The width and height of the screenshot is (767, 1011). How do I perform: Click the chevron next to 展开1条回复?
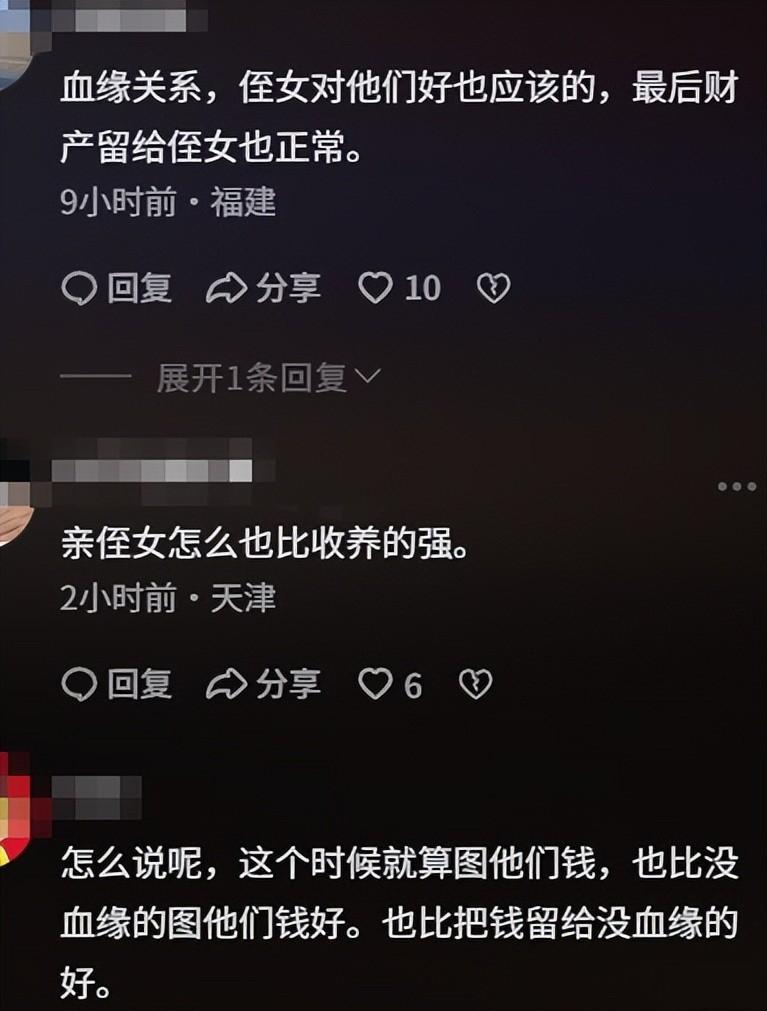click(368, 377)
